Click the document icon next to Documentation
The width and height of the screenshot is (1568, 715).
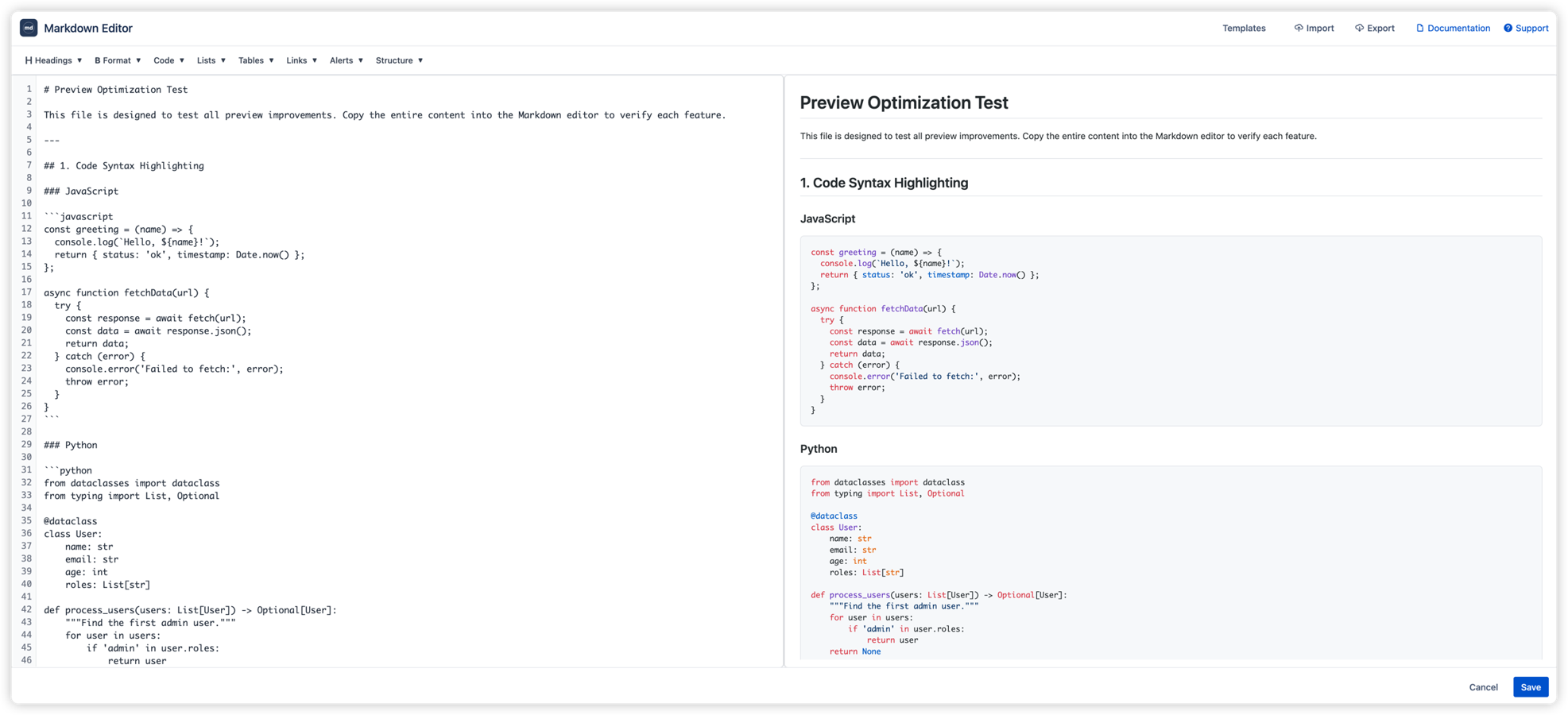tap(1419, 28)
